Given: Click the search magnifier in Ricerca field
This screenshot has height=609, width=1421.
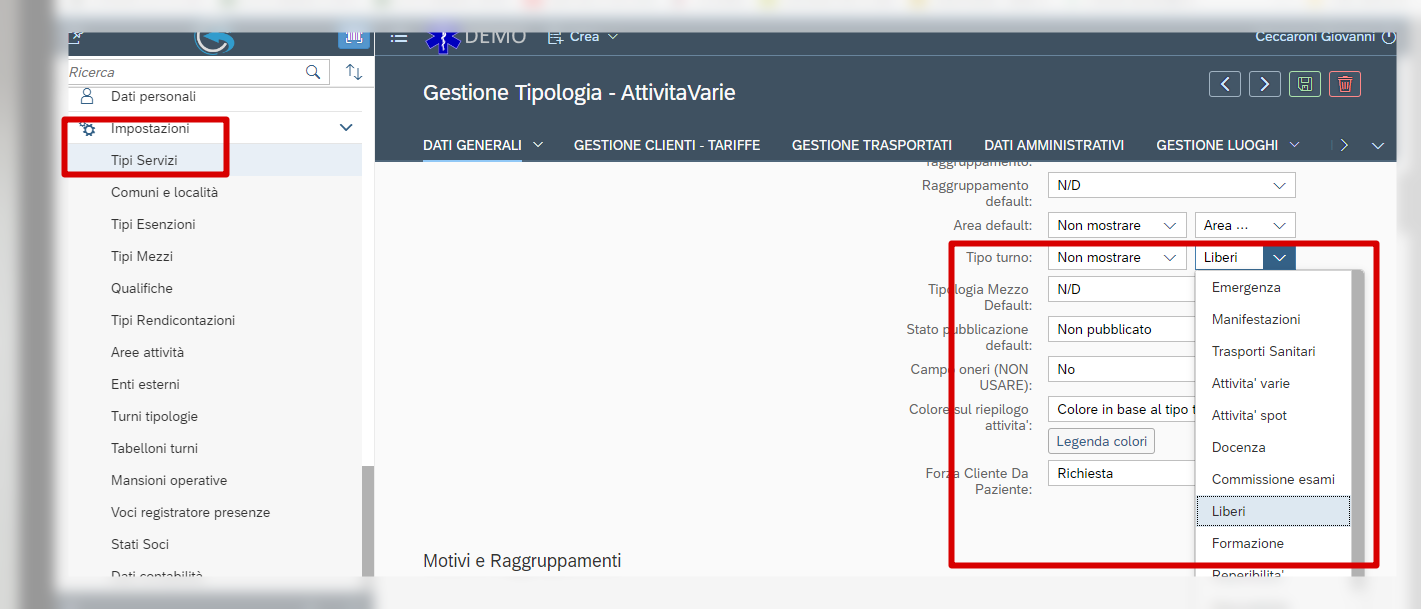Looking at the screenshot, I should (313, 72).
